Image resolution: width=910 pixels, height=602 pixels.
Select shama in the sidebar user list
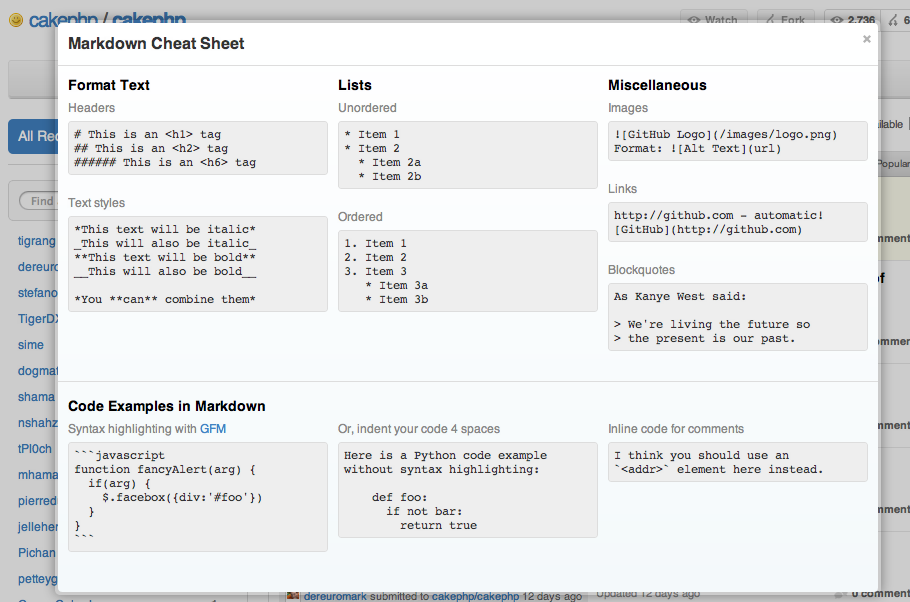point(36,397)
